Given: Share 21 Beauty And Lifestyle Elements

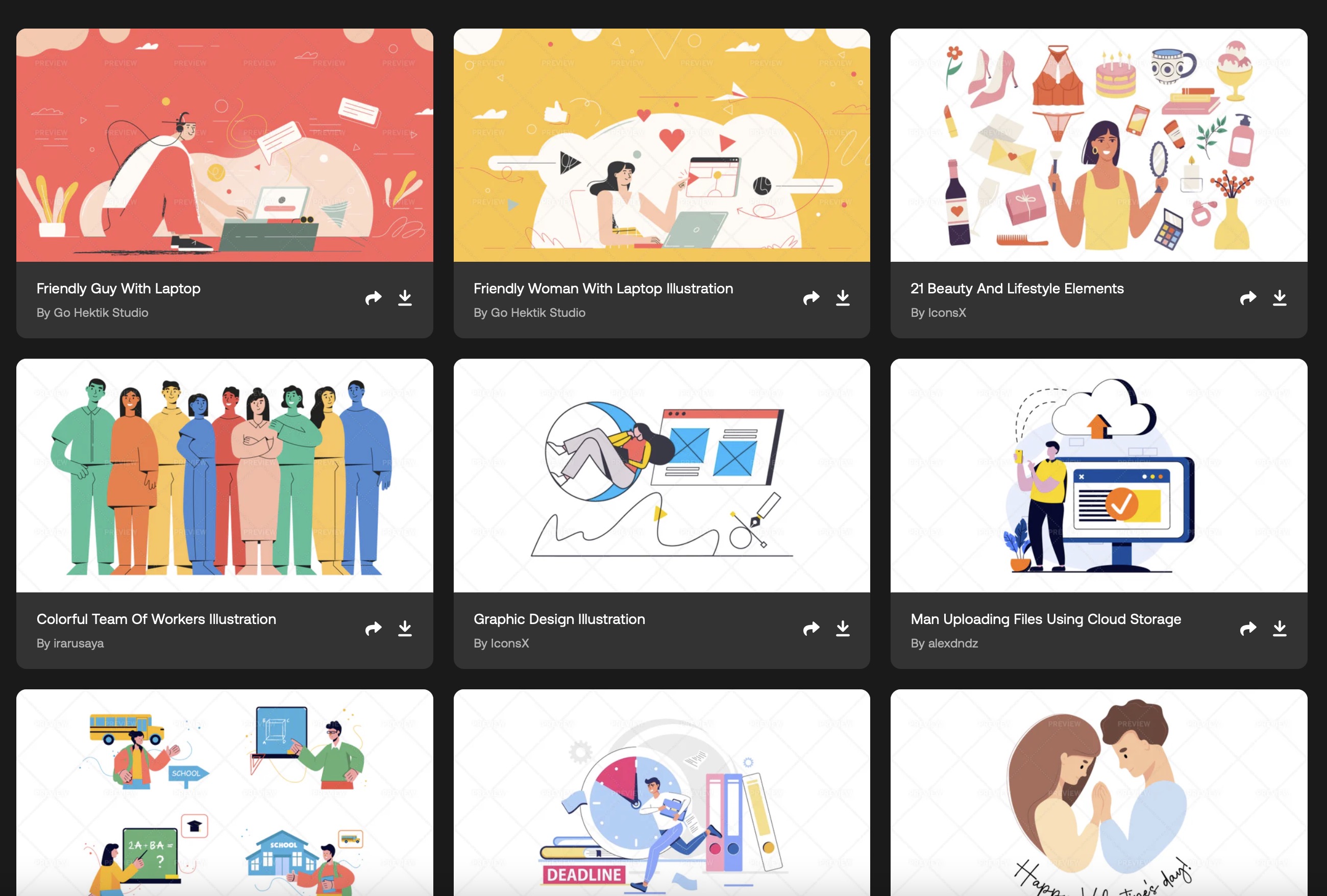Looking at the screenshot, I should (x=1247, y=298).
